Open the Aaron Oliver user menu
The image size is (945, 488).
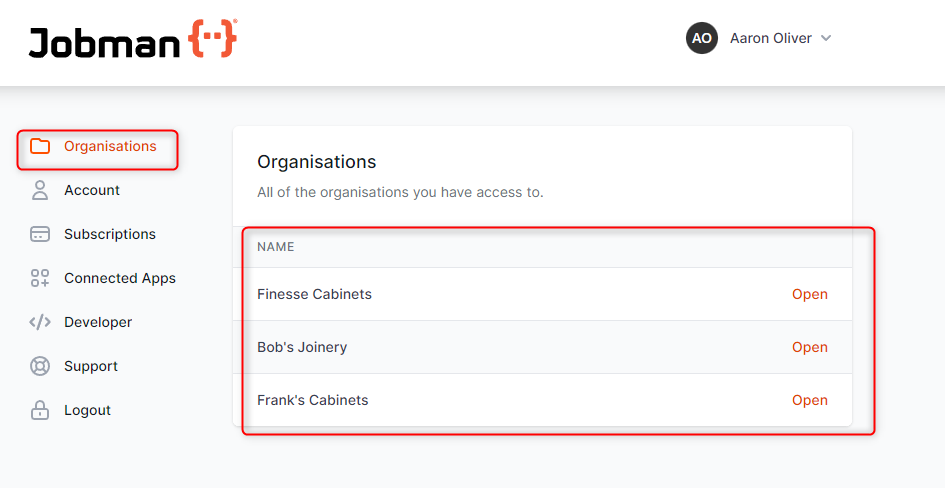coord(770,38)
